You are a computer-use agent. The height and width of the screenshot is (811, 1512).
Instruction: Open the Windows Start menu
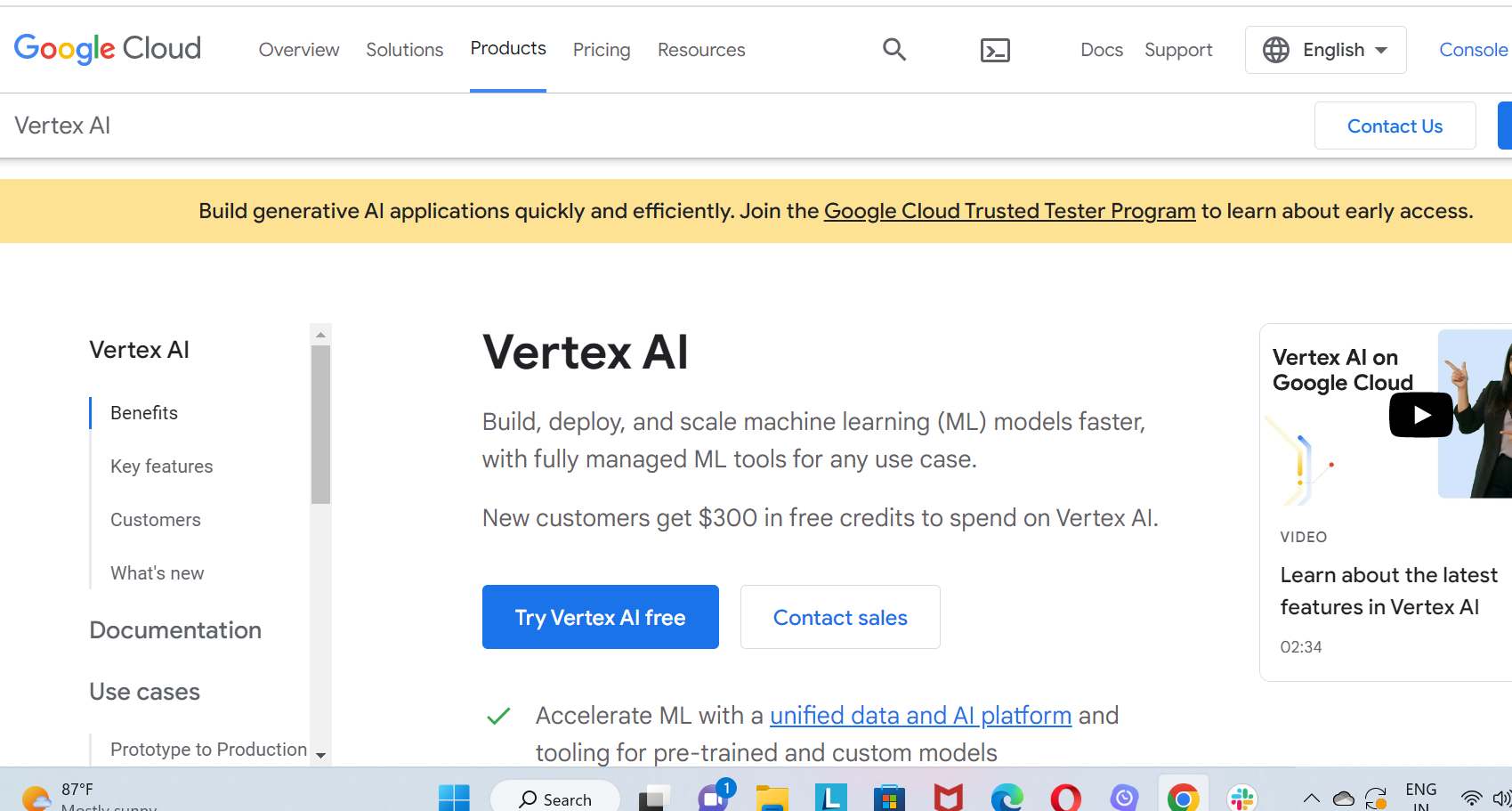[x=454, y=798]
